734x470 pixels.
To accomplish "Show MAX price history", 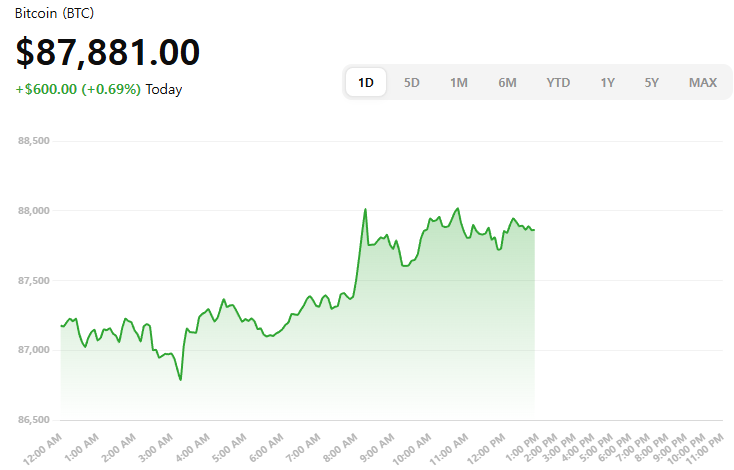I will tap(703, 82).
